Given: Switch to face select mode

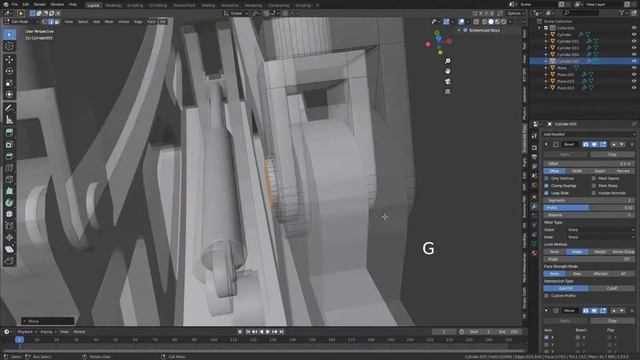Looking at the screenshot, I should tap(57, 22).
